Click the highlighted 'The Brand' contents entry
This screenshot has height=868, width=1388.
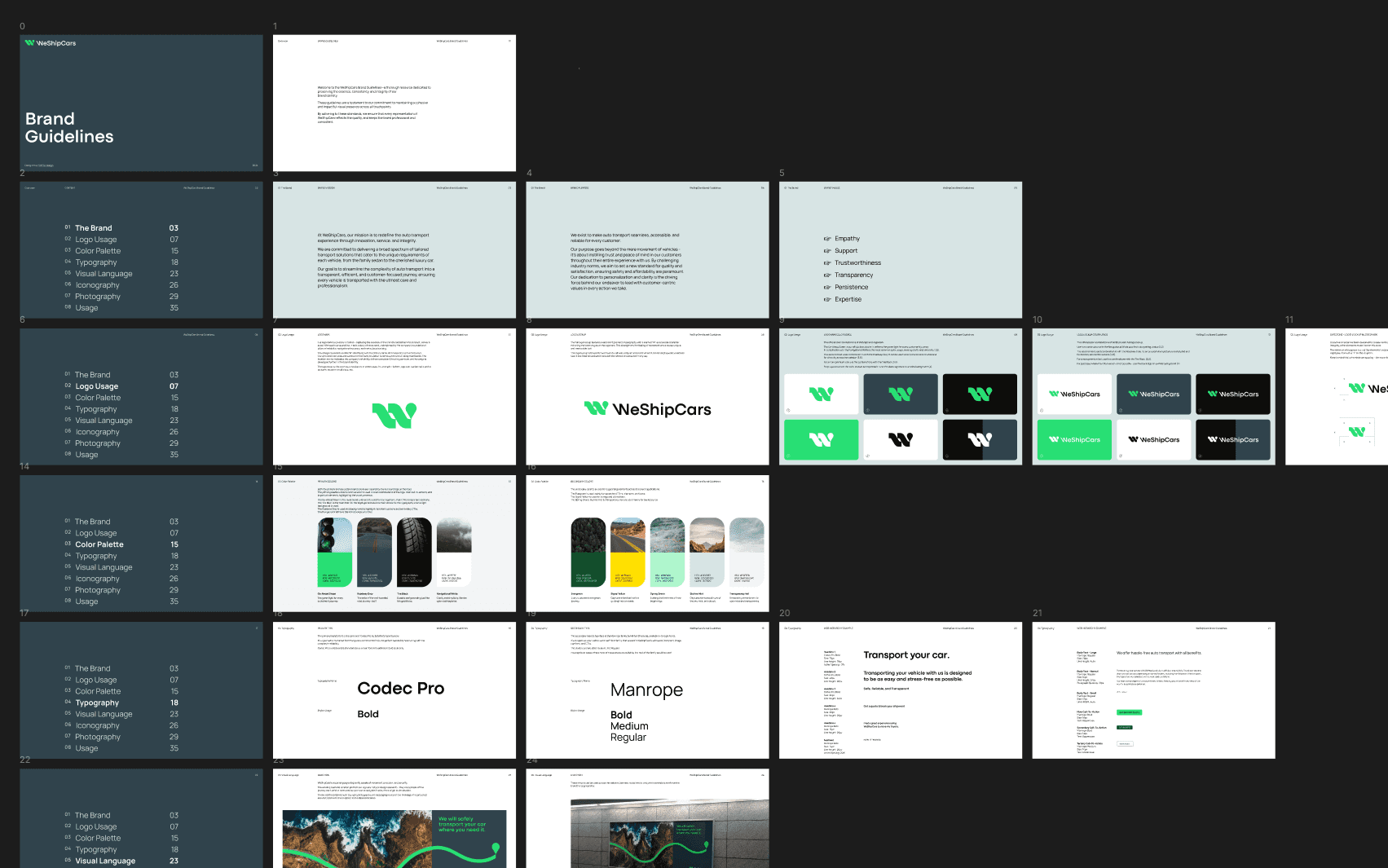(x=94, y=228)
